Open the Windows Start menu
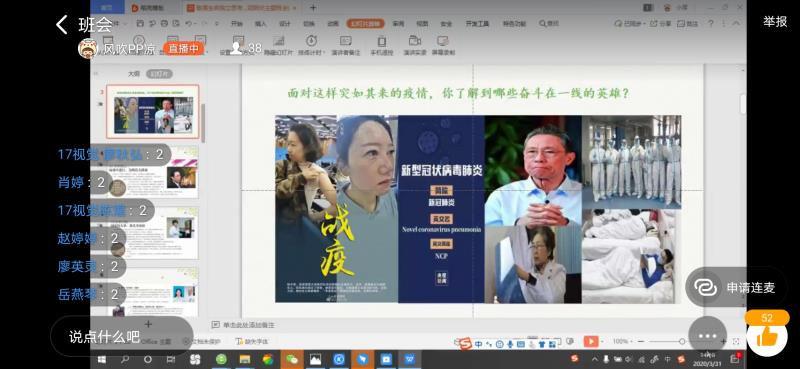Viewport: 800px width, 369px height. (102, 359)
